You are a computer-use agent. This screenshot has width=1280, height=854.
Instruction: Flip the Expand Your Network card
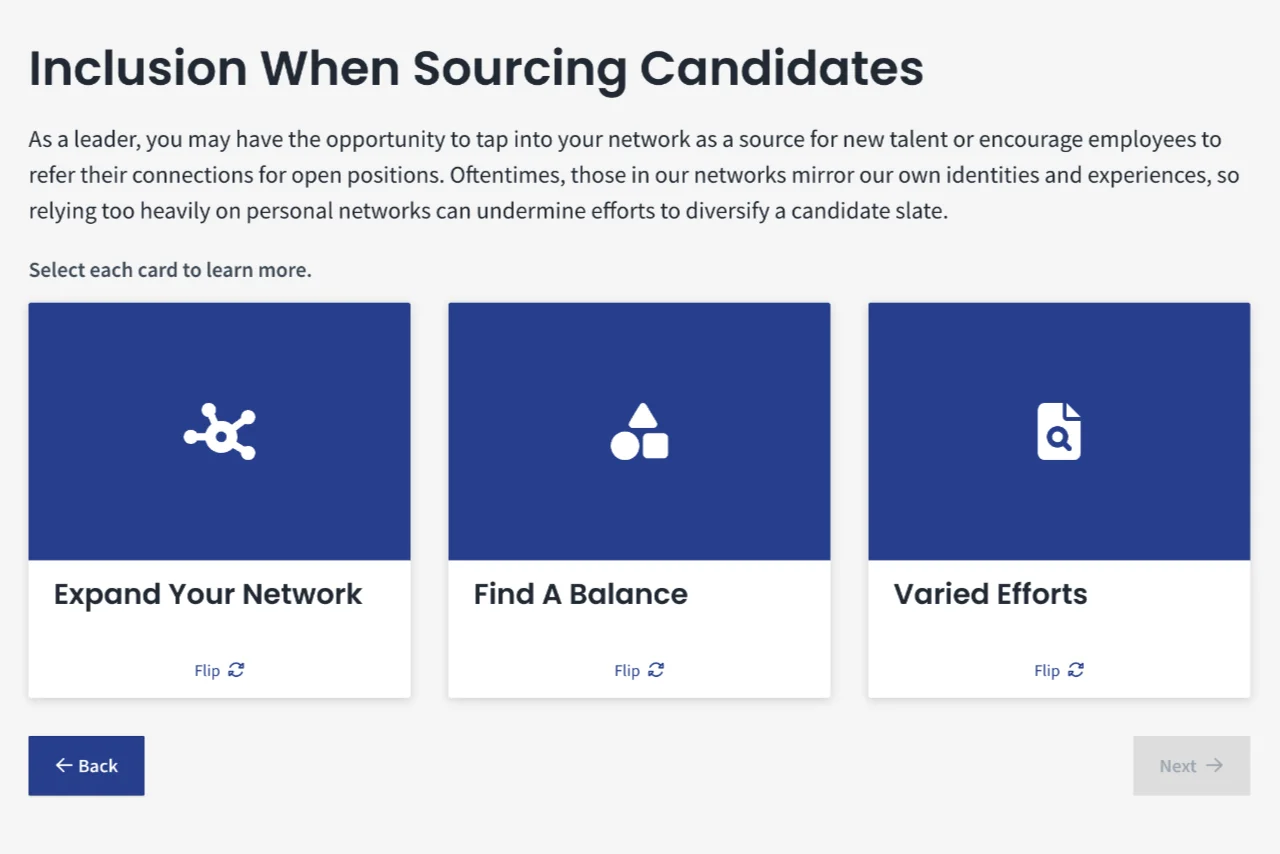coord(219,670)
